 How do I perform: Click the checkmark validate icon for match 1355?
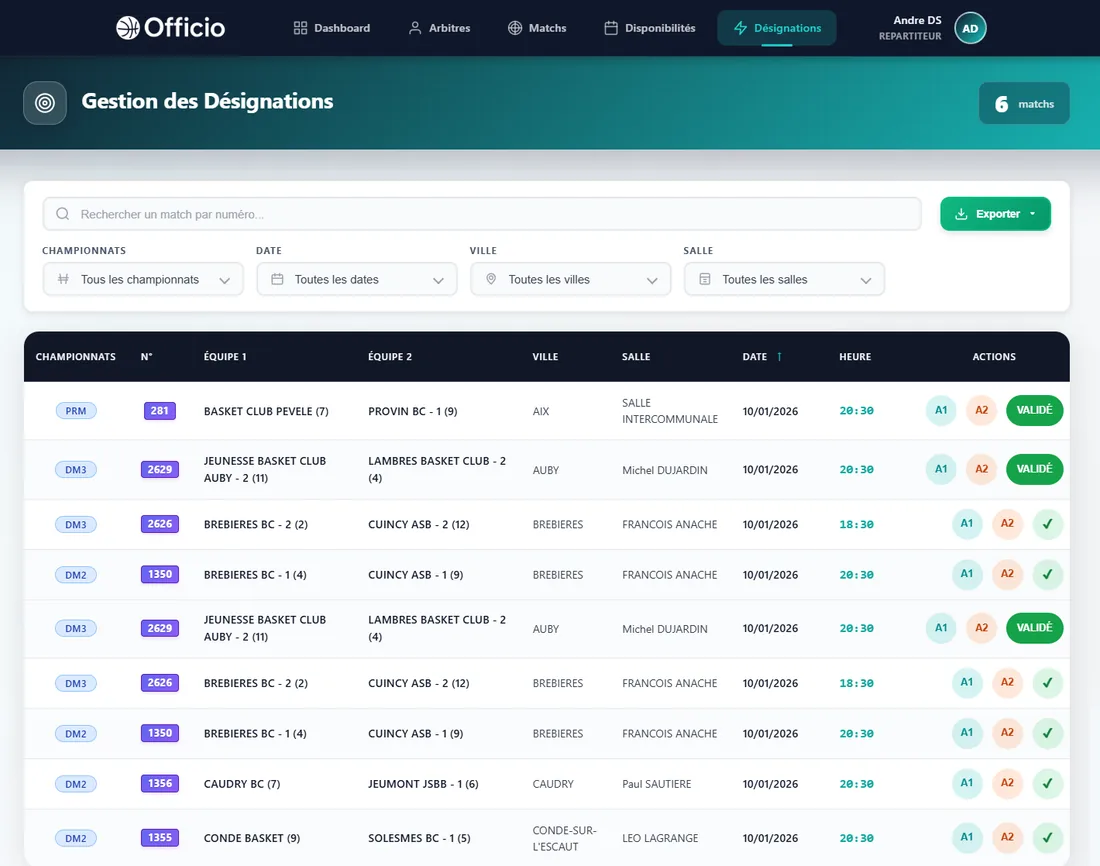pos(1047,837)
